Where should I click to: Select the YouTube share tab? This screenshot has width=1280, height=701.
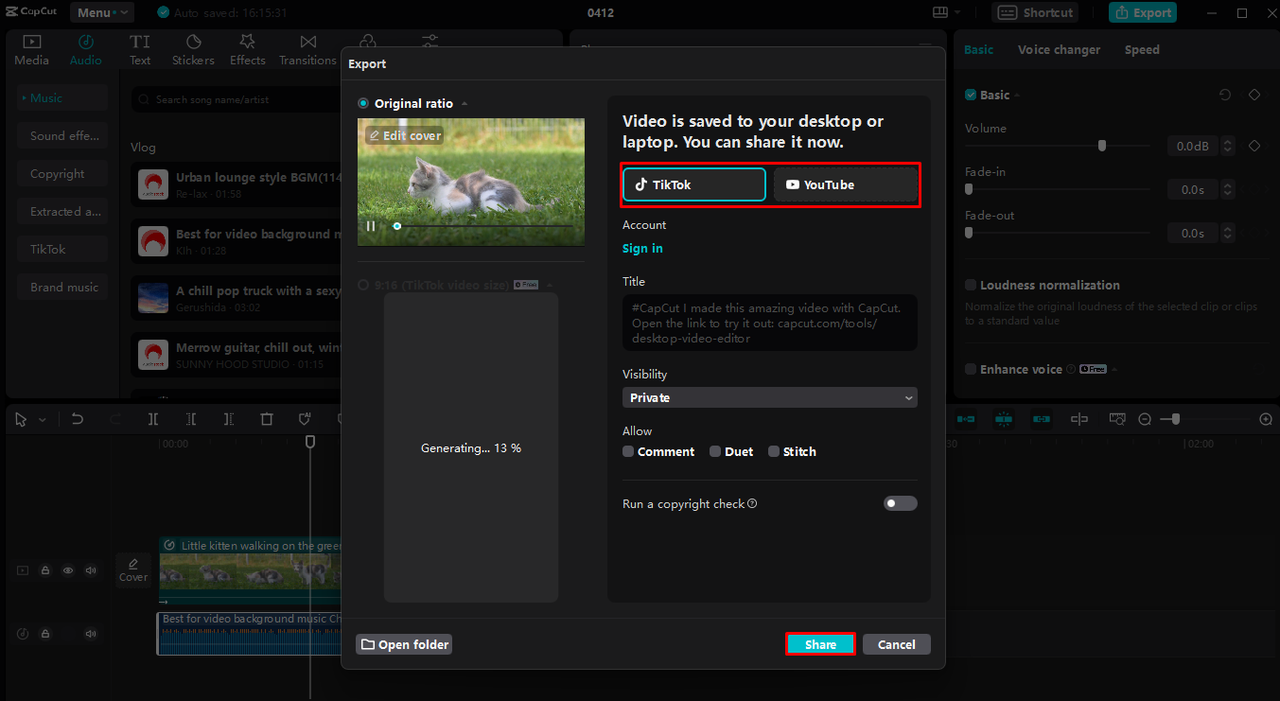[845, 185]
